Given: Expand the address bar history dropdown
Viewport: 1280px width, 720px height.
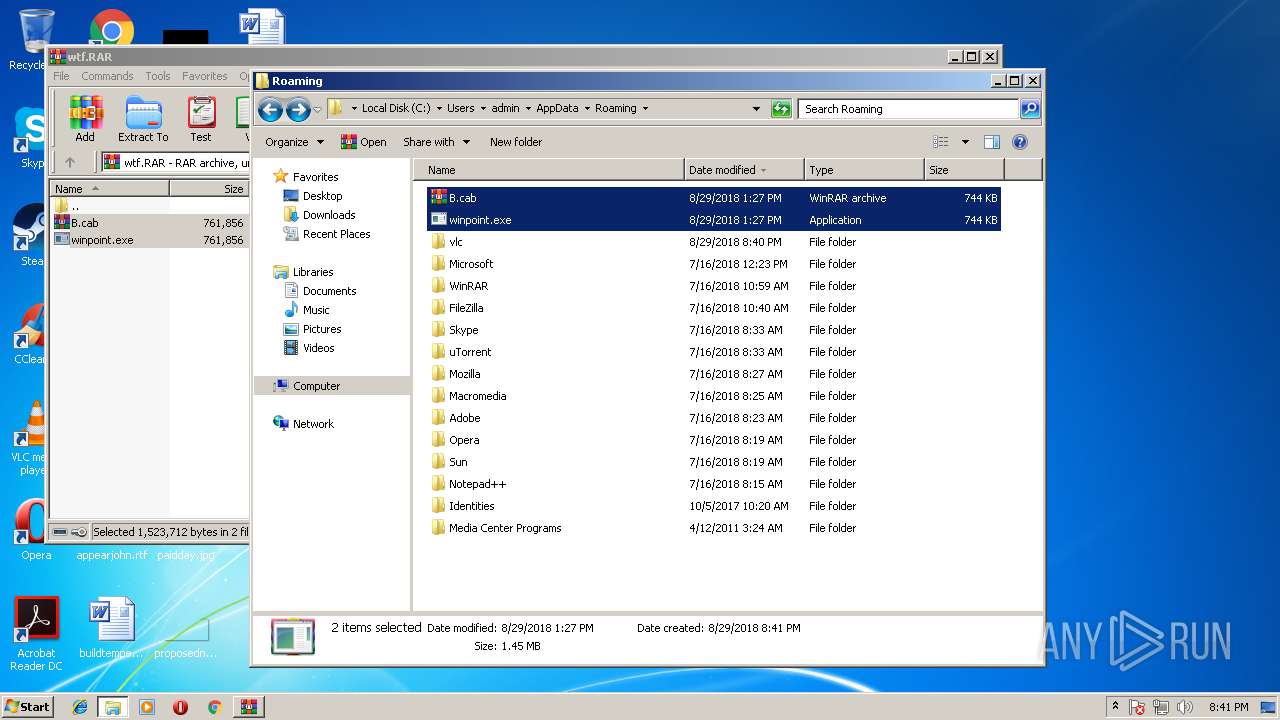Looking at the screenshot, I should (x=756, y=109).
